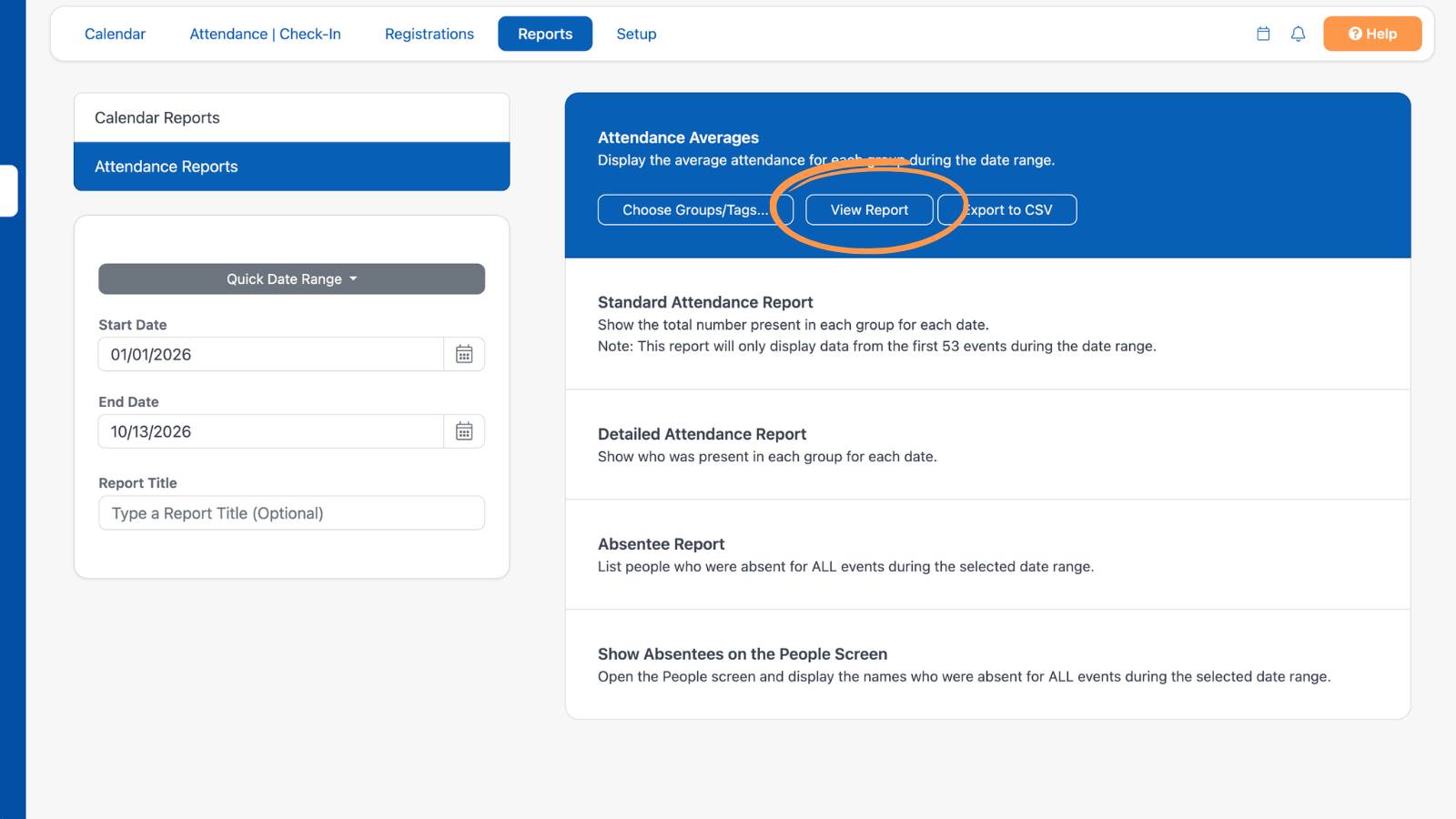1456x819 pixels.
Task: Open the Setup tab
Action: [636, 34]
